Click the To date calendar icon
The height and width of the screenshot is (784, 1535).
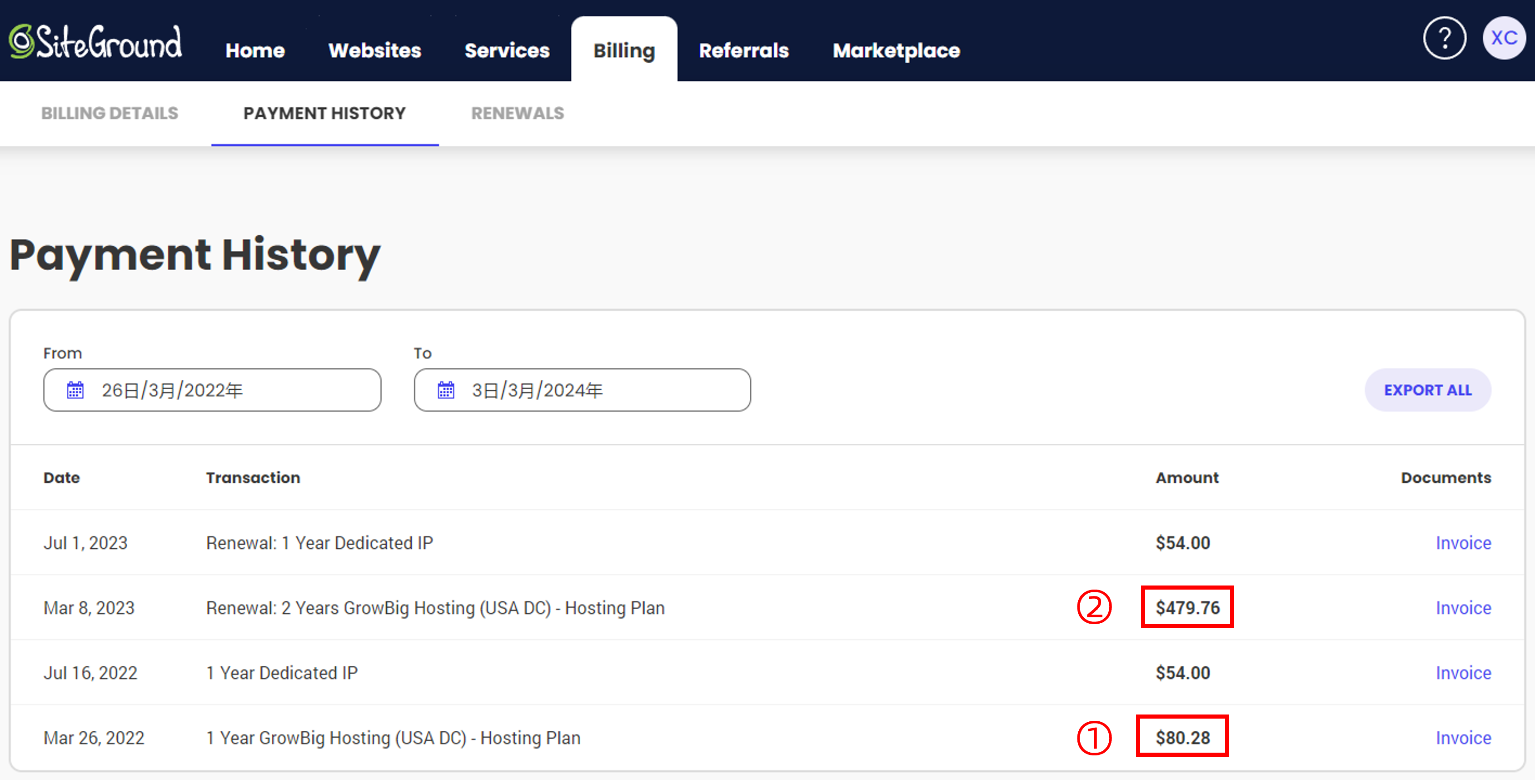coord(446,390)
